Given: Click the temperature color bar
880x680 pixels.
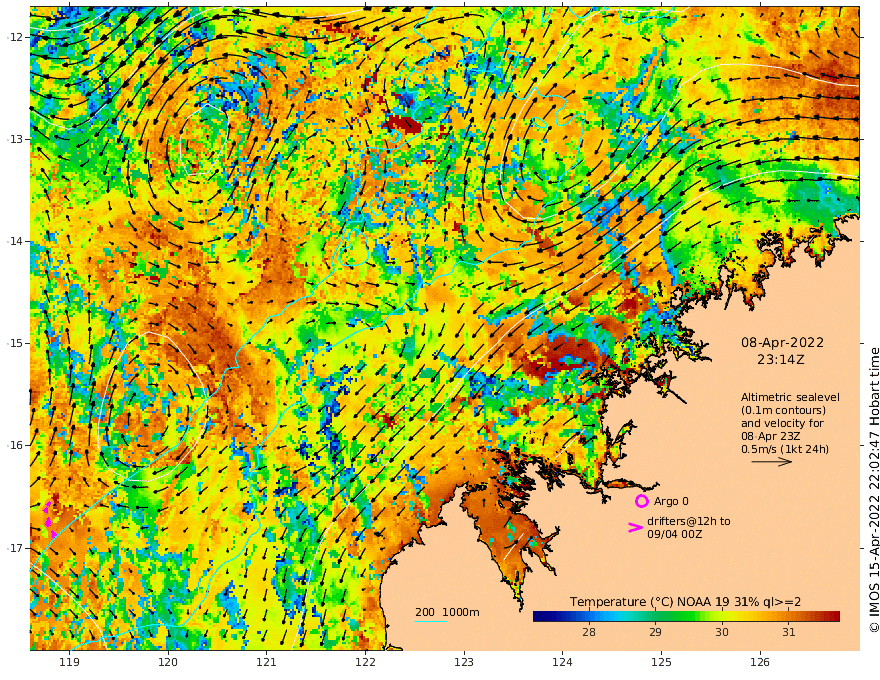Looking at the screenshot, I should tap(686, 616).
